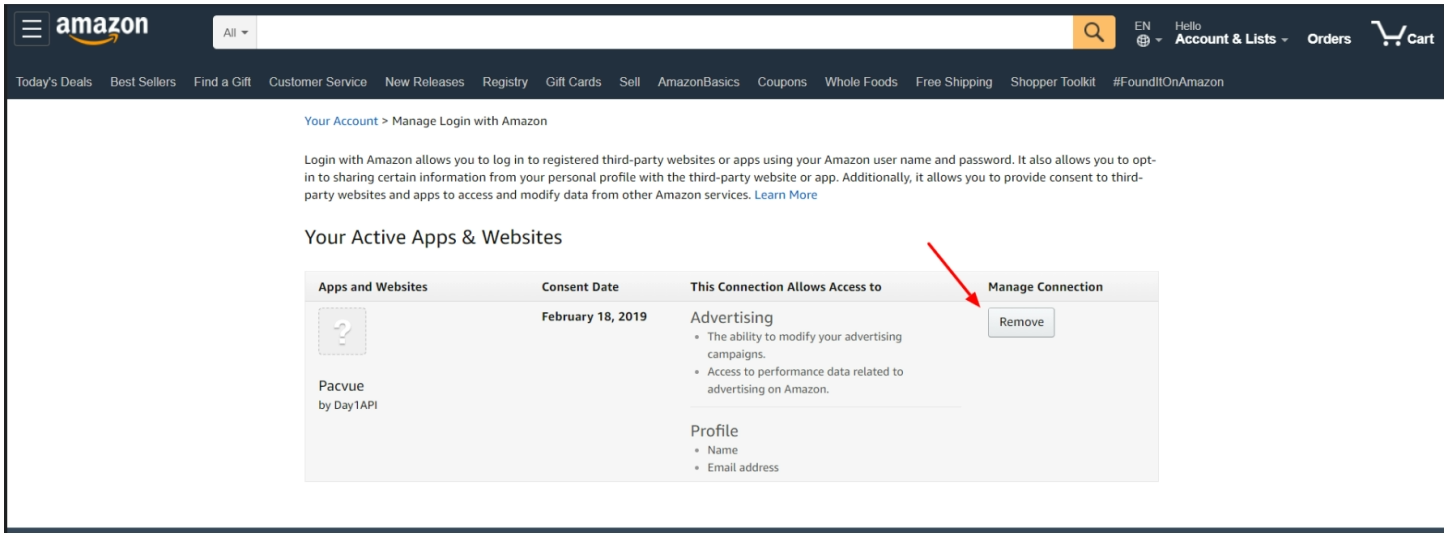Open the shopping cart icon
The height and width of the screenshot is (538, 1452).
(x=1403, y=34)
